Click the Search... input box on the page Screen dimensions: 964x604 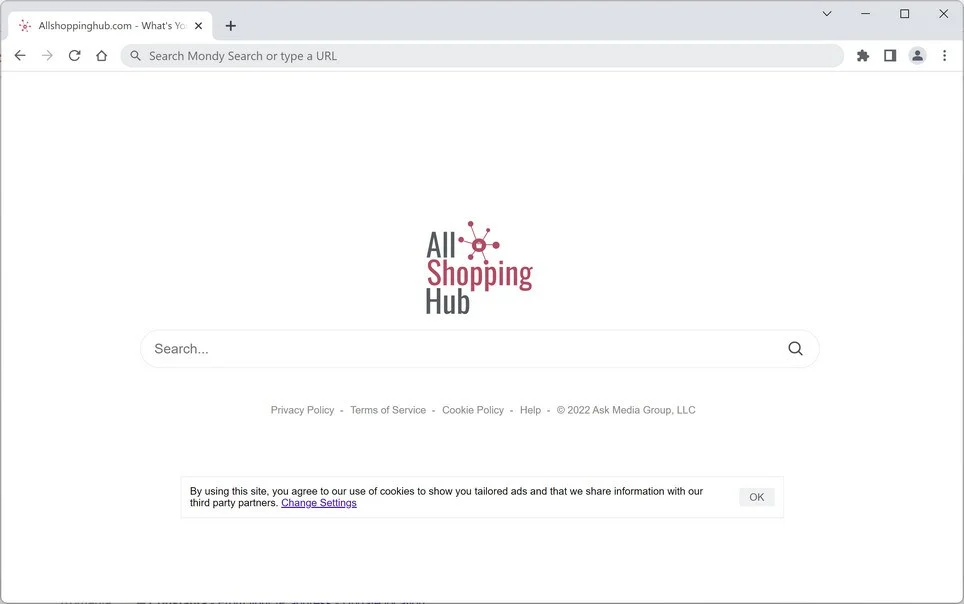click(480, 349)
